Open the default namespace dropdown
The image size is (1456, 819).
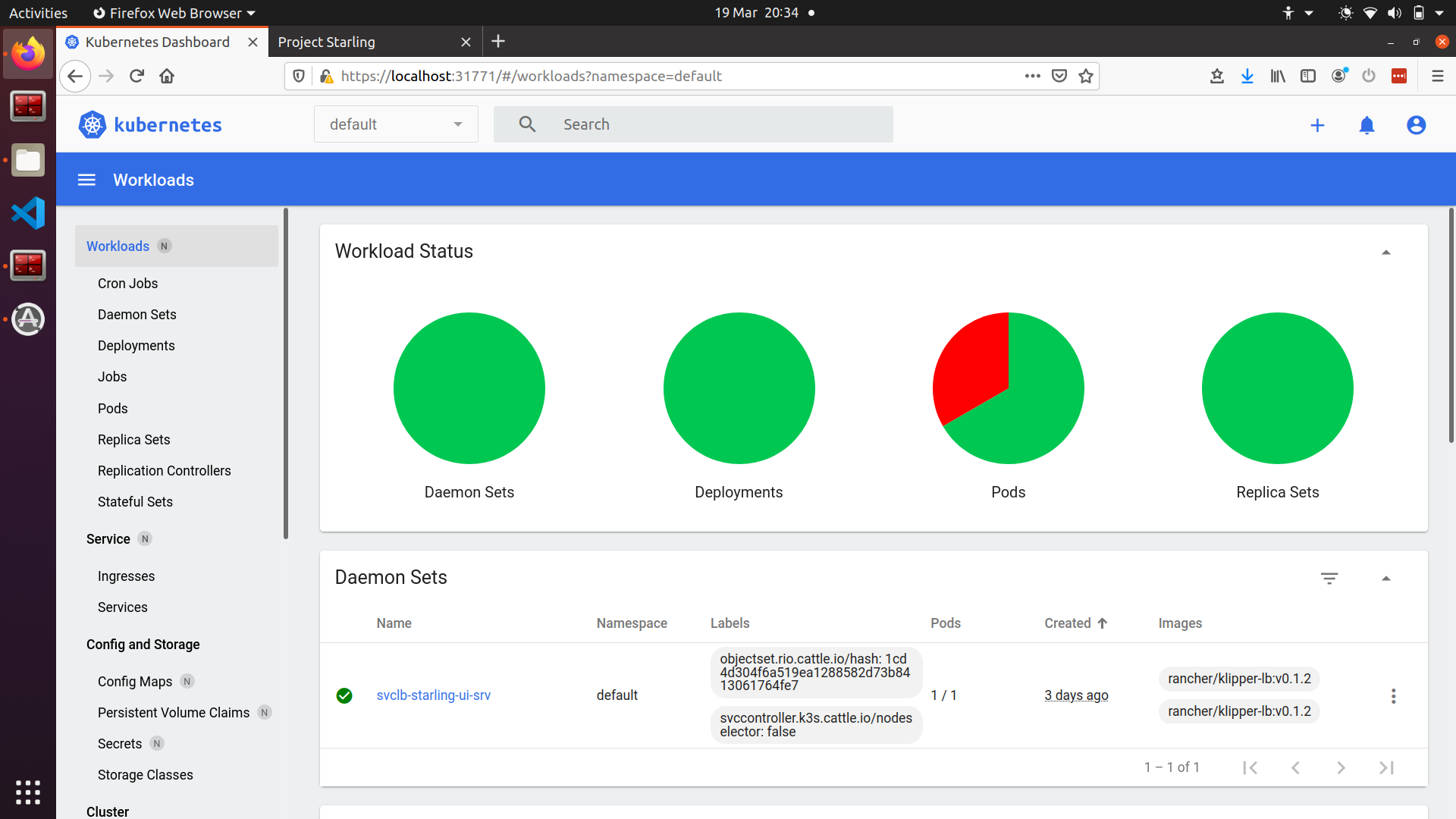click(x=396, y=124)
